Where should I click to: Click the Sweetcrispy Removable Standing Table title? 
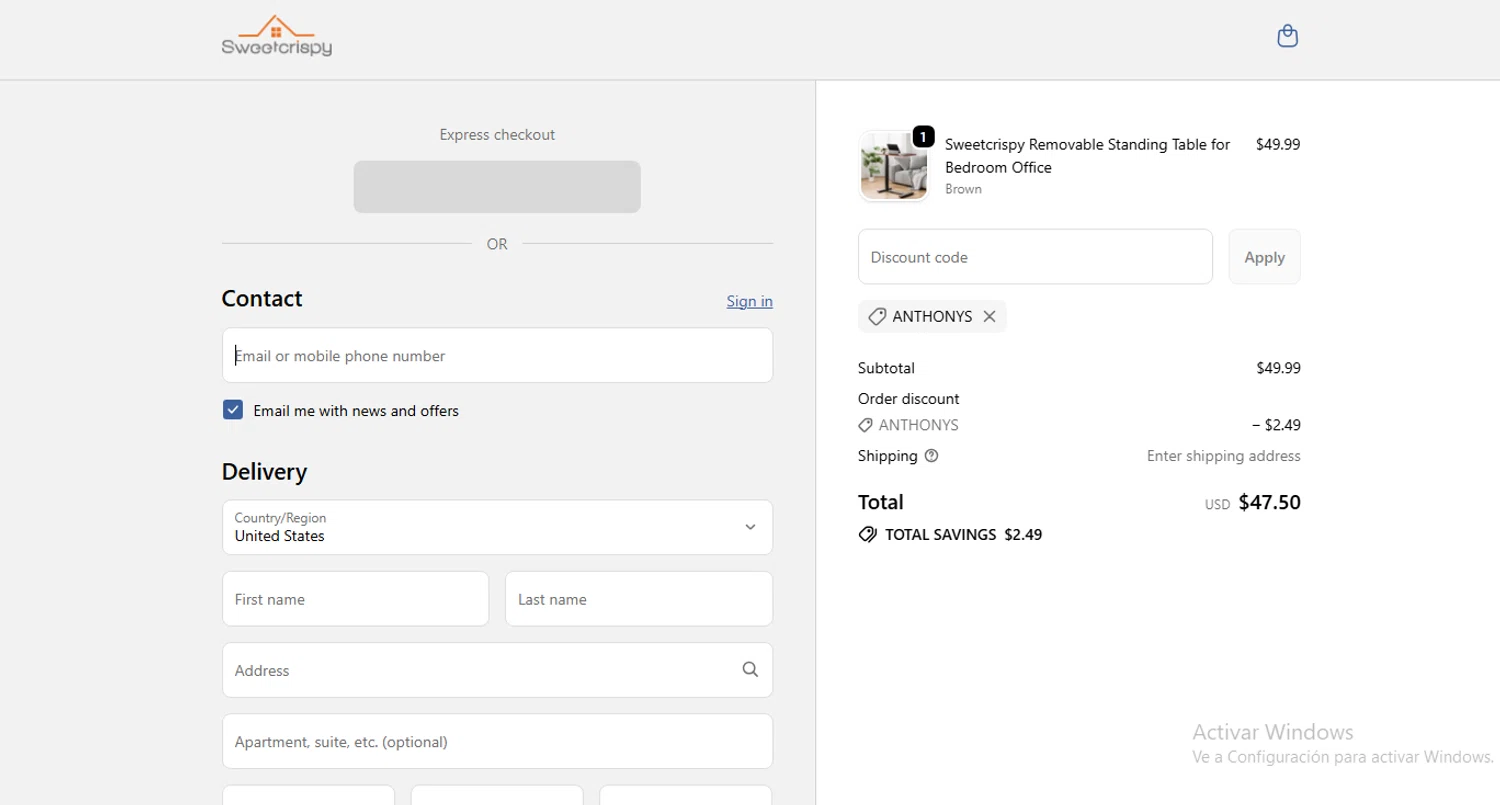pyautogui.click(x=1088, y=156)
